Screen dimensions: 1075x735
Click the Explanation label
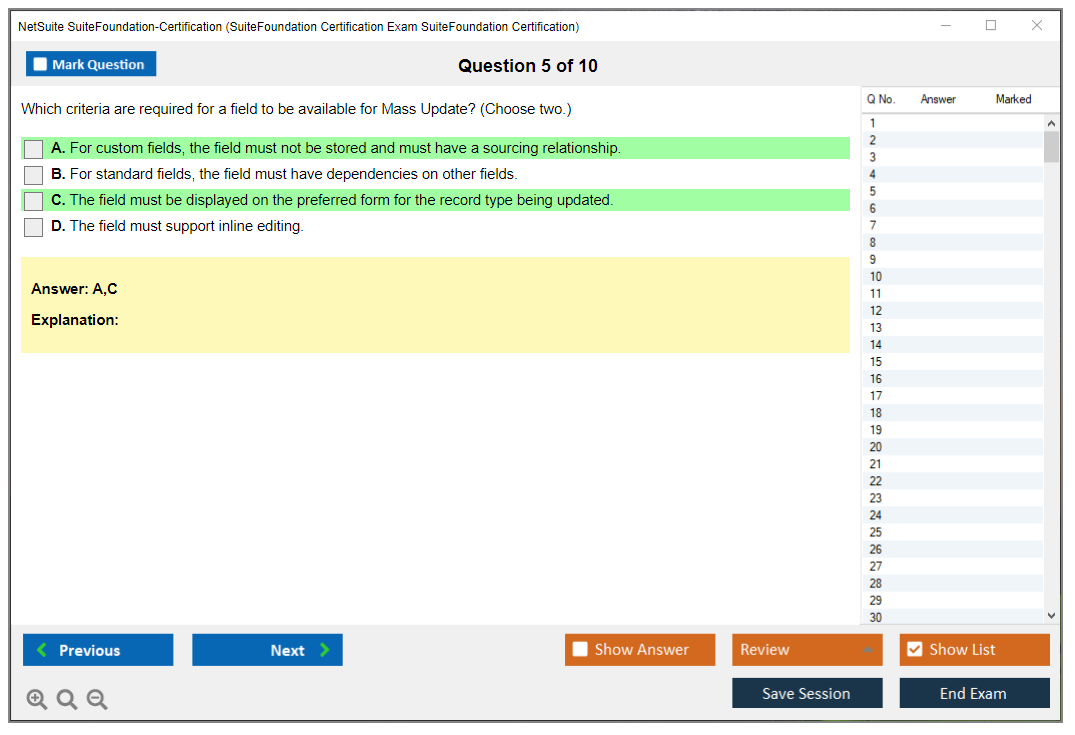point(75,320)
